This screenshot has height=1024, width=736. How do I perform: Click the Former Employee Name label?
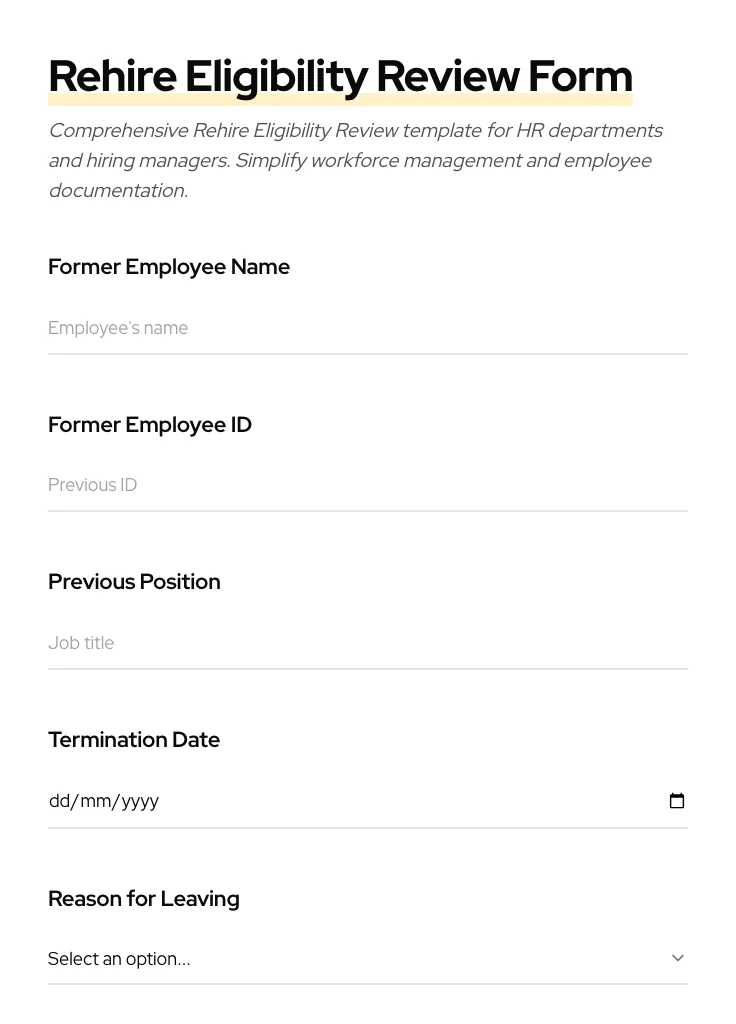(168, 266)
